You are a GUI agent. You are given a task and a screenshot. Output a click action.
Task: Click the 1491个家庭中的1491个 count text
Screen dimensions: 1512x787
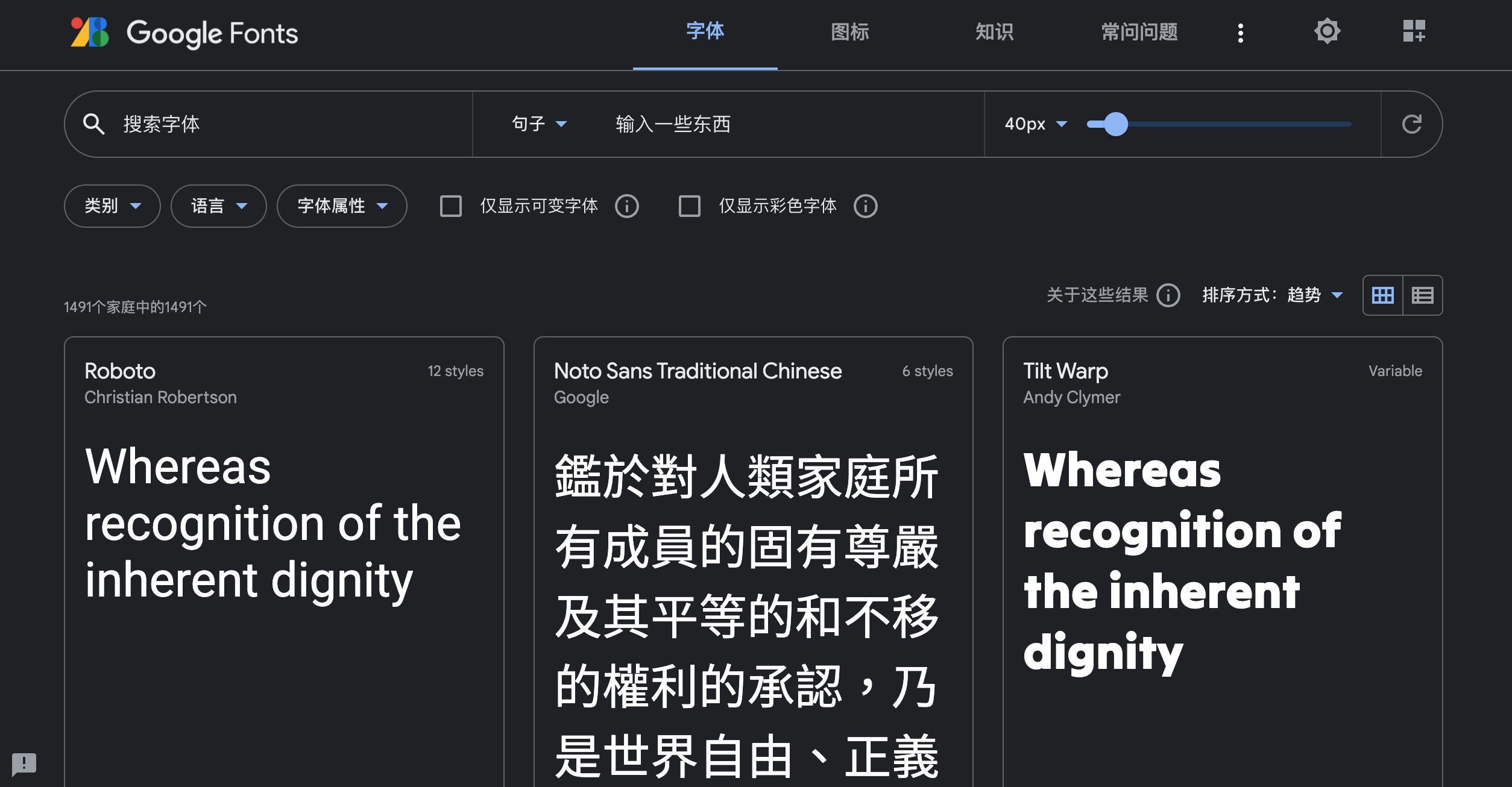pyautogui.click(x=135, y=307)
